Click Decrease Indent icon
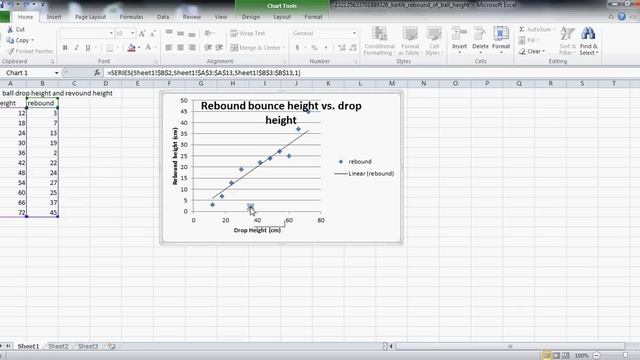 (208, 48)
